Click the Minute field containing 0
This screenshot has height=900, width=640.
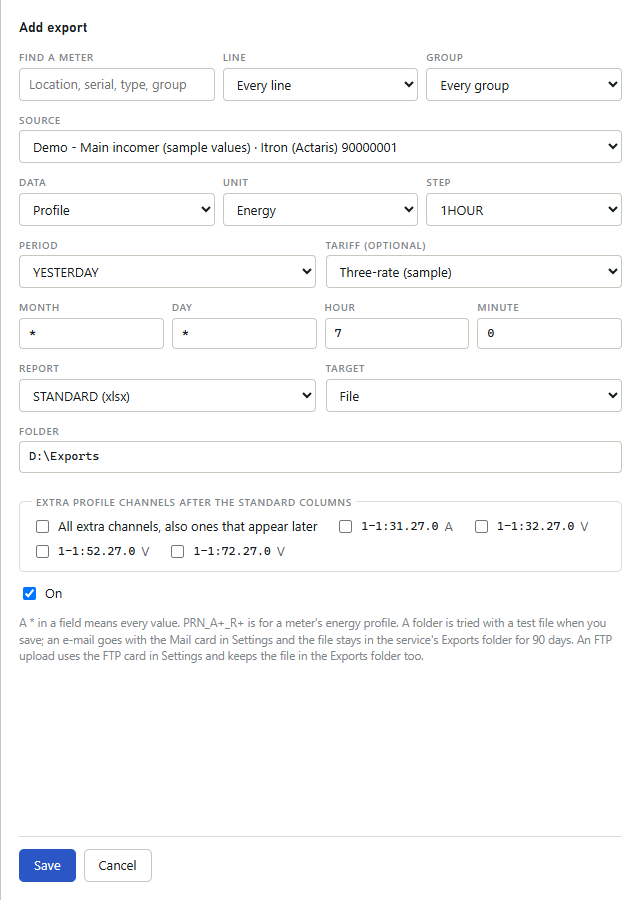(549, 333)
